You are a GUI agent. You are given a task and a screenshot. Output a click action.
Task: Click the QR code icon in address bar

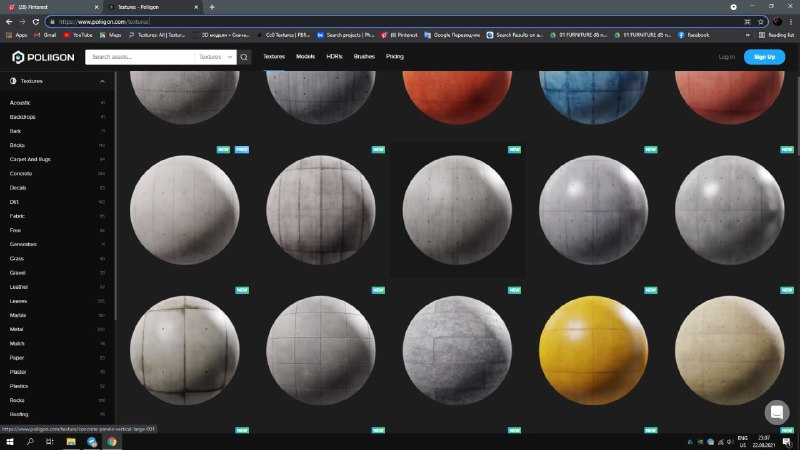[x=747, y=21]
